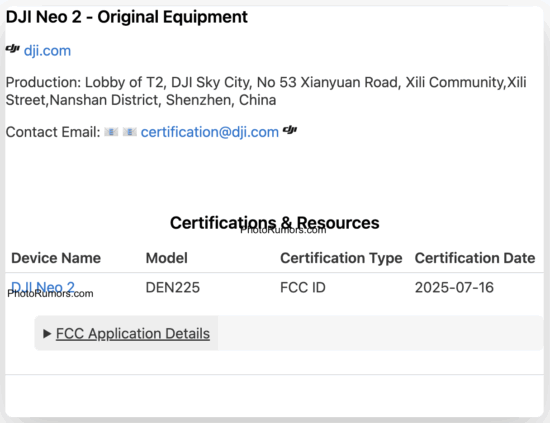Click the FCC ID certification type cell
Screen dimensions: 550x423
303,288
